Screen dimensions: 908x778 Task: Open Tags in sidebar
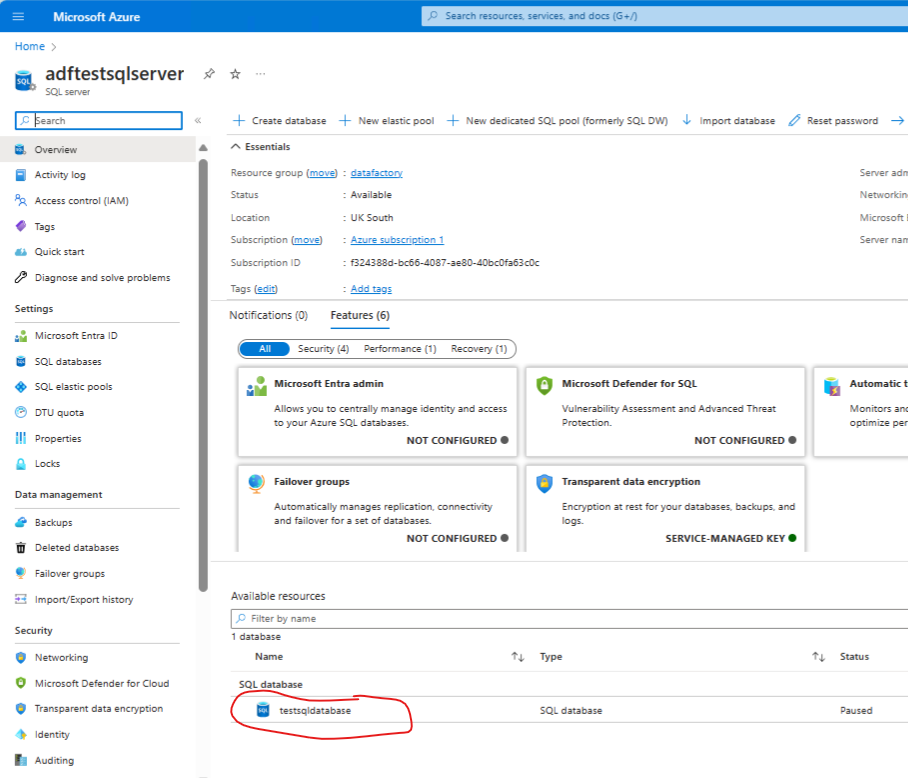pyautogui.click(x=44, y=226)
